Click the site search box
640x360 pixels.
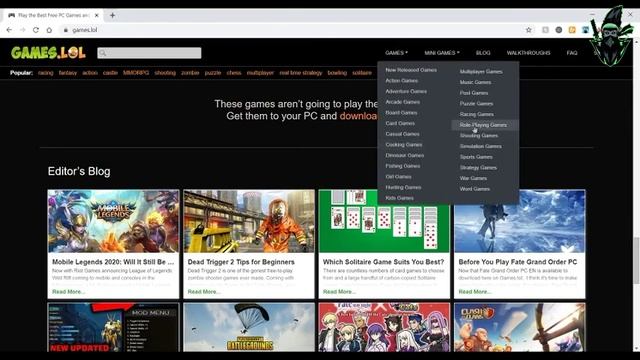coord(149,53)
